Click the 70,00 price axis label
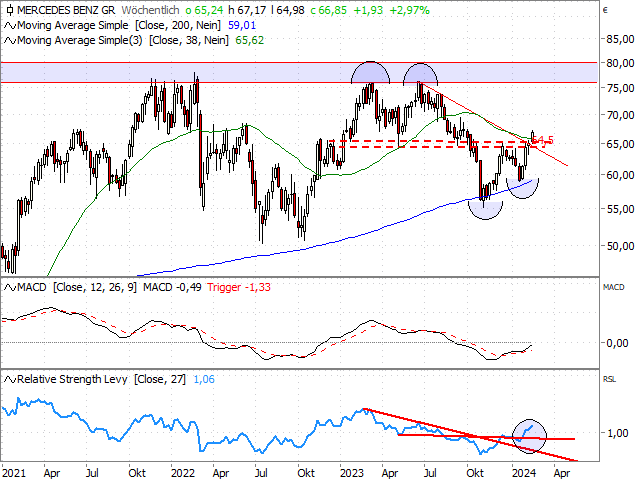Viewport: 640px width, 480px height. click(x=620, y=116)
